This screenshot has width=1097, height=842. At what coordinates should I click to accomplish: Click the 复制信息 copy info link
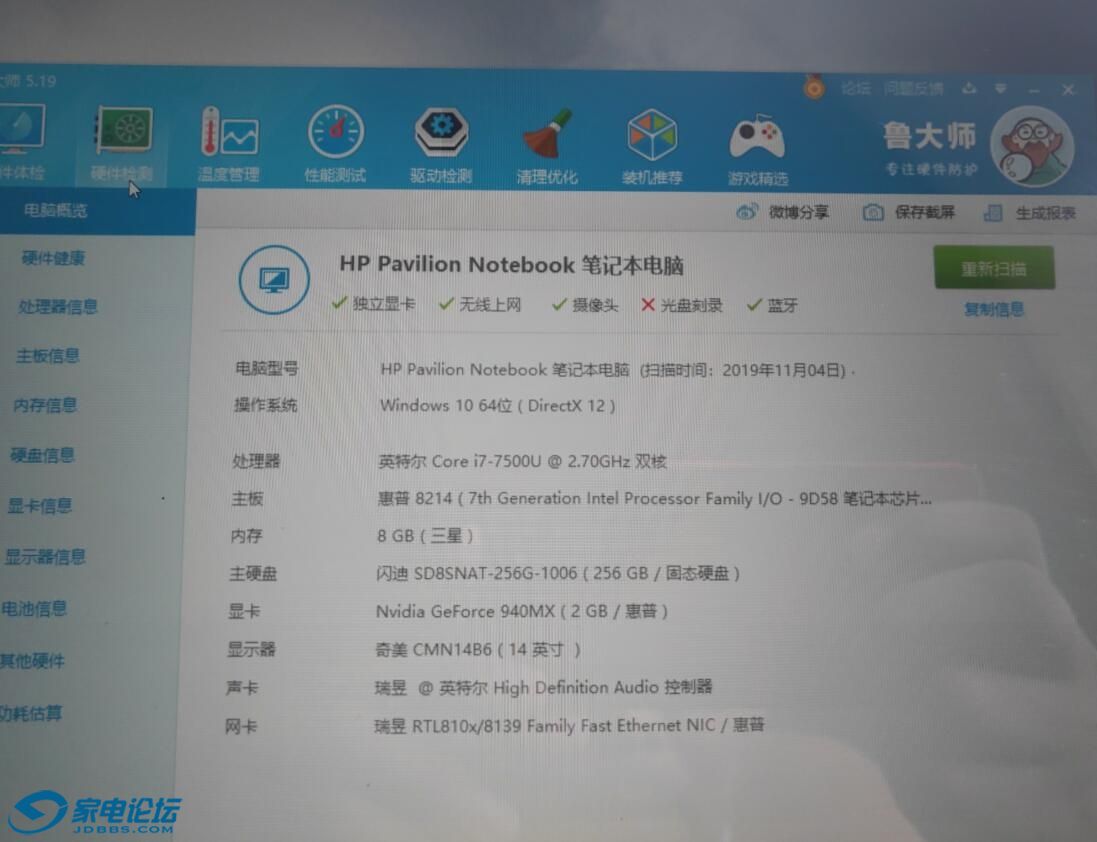(993, 309)
